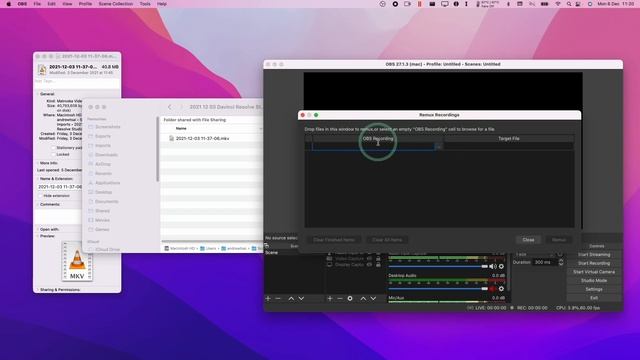Viewport: 640px width, 360px height.
Task: Unmute Desktop Audio with the red speaker icon
Action: [493, 289]
